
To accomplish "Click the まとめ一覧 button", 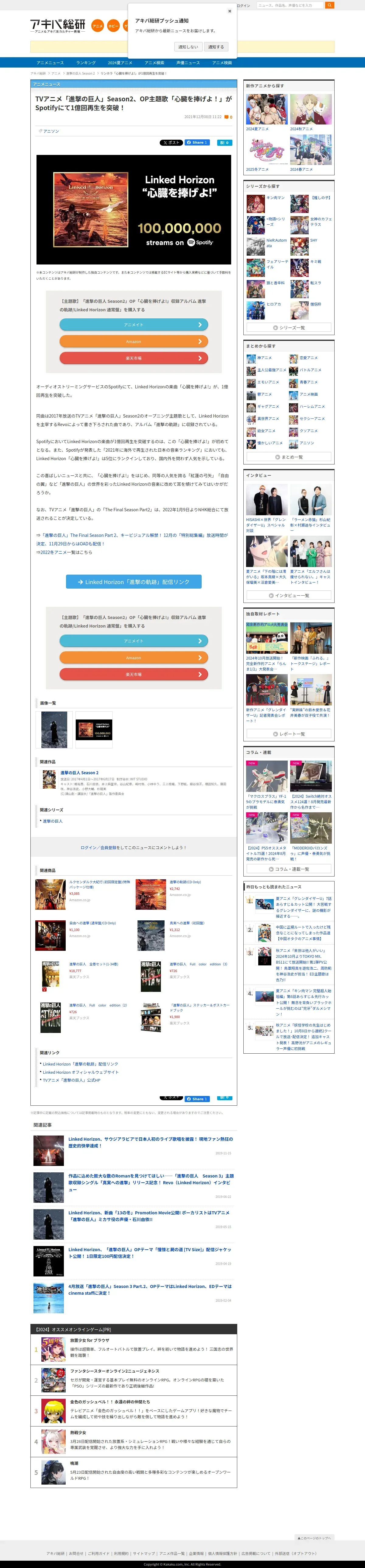I will point(289,457).
